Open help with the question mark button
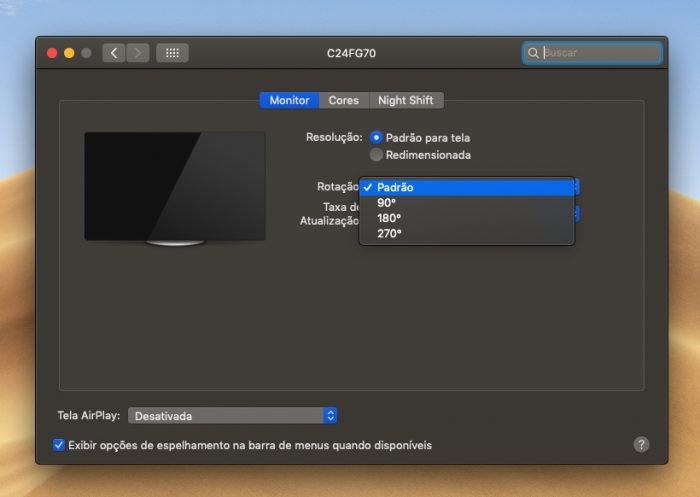700x497 pixels. pyautogui.click(x=641, y=444)
